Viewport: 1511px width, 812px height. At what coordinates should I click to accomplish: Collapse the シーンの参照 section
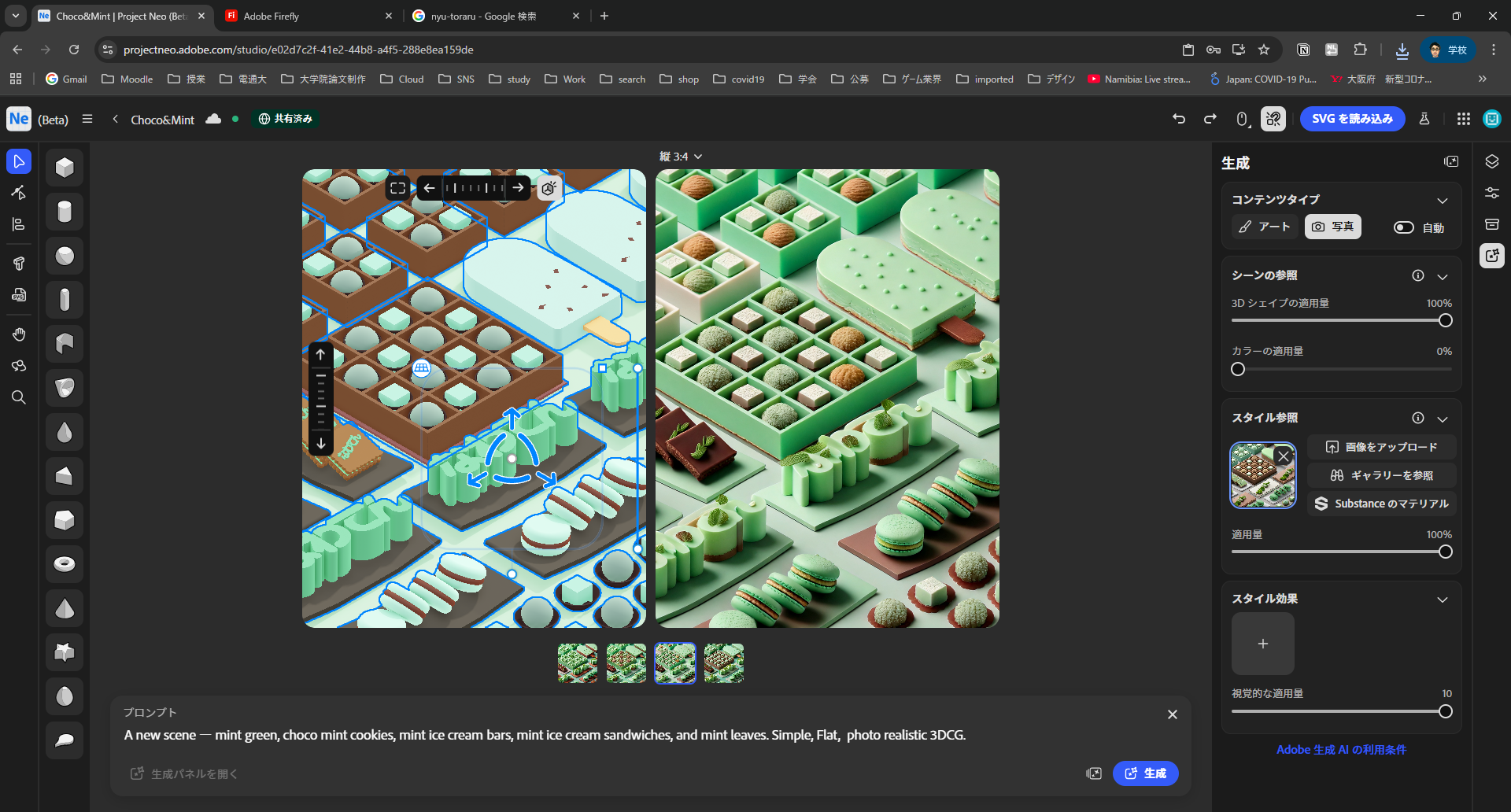1443,276
